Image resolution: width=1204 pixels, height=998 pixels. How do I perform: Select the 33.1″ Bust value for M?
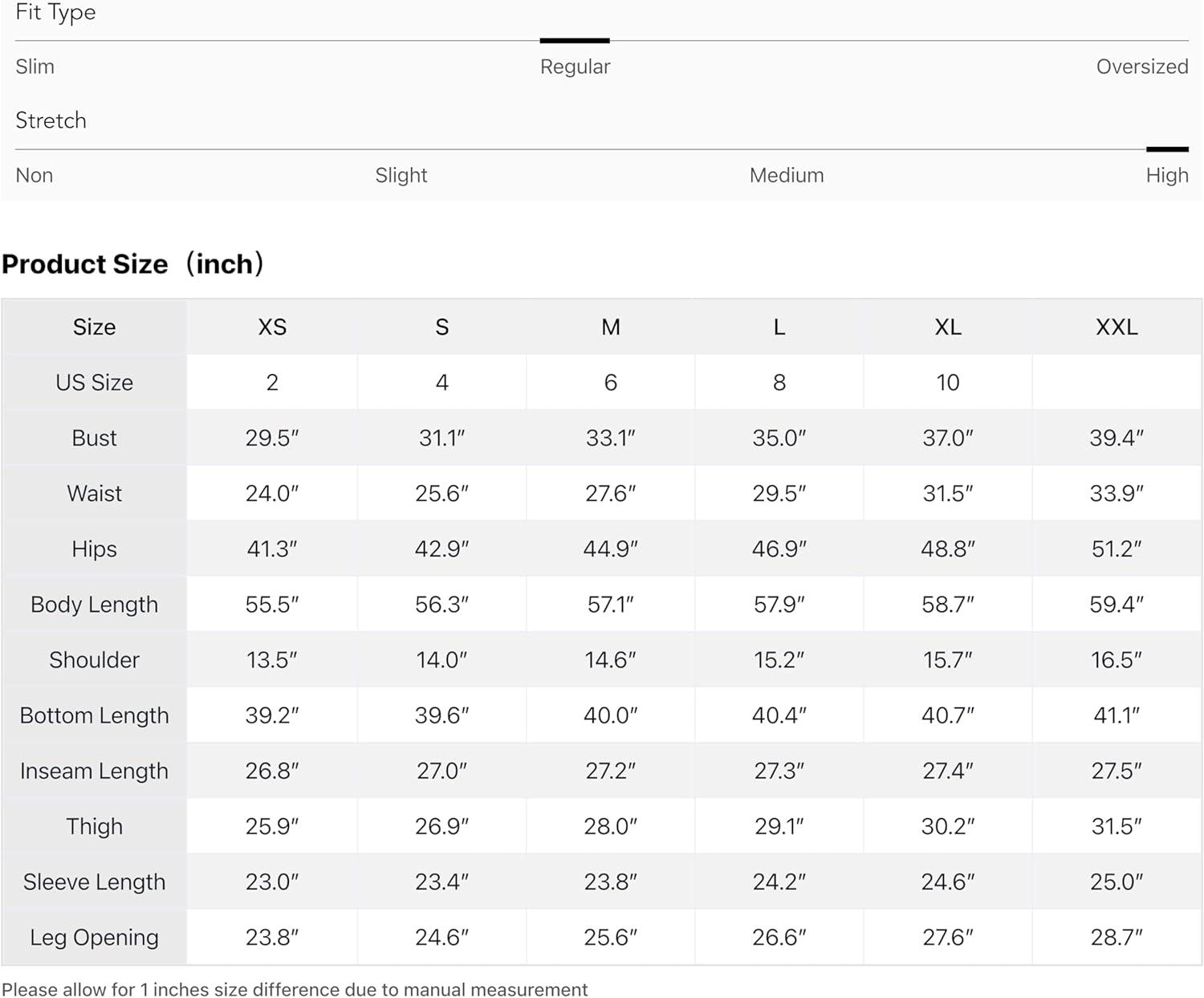tap(611, 438)
